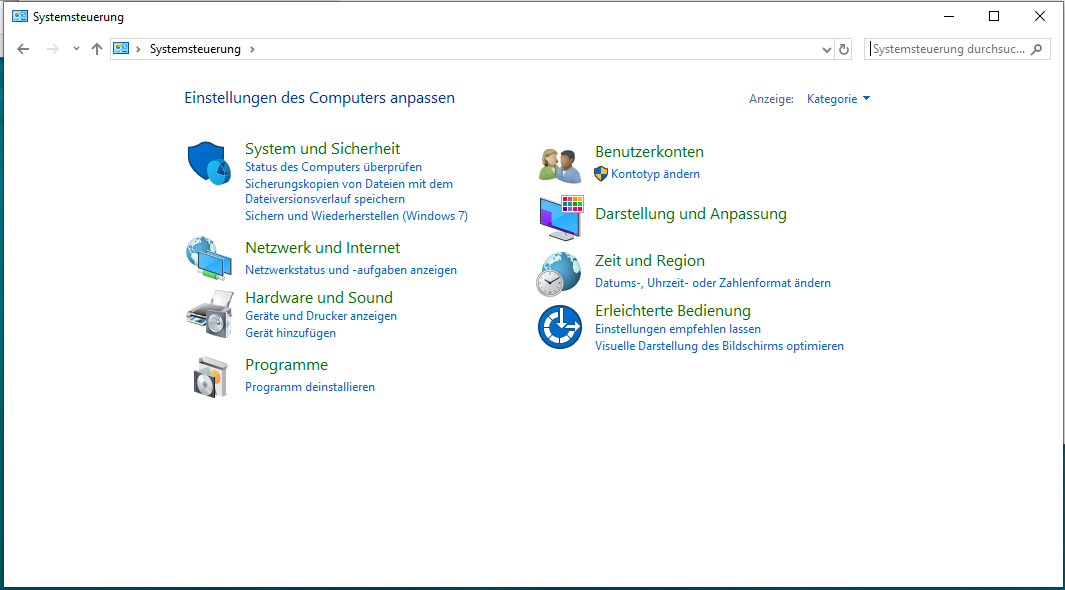Click the Benutzerkonten people icon
Image resolution: width=1065 pixels, height=590 pixels.
click(x=560, y=164)
